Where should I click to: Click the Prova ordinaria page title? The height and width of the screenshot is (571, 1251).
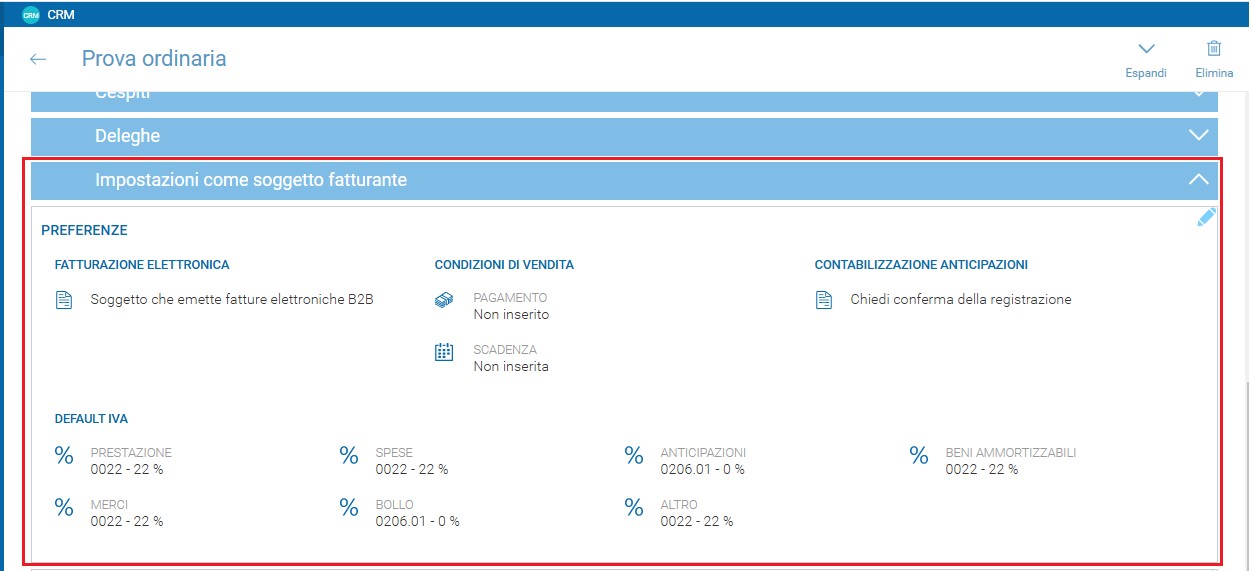click(154, 59)
